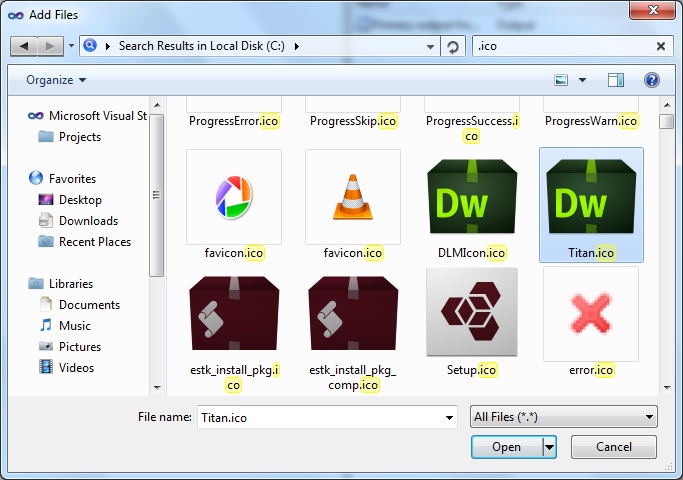Toggle the preview pane
This screenshot has width=683, height=480.
(615, 80)
